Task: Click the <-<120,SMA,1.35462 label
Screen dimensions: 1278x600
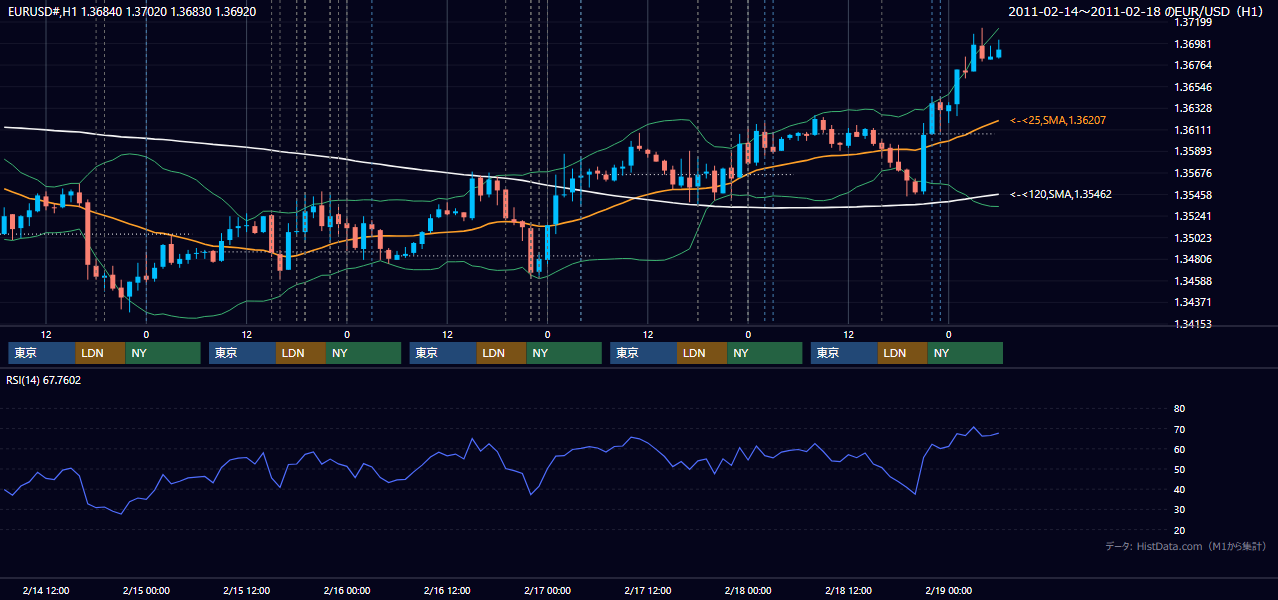Action: 1060,195
